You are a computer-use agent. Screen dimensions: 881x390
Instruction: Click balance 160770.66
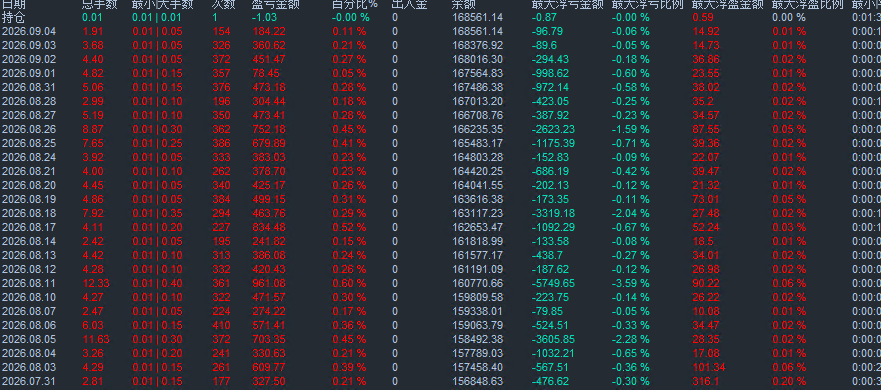478,283
